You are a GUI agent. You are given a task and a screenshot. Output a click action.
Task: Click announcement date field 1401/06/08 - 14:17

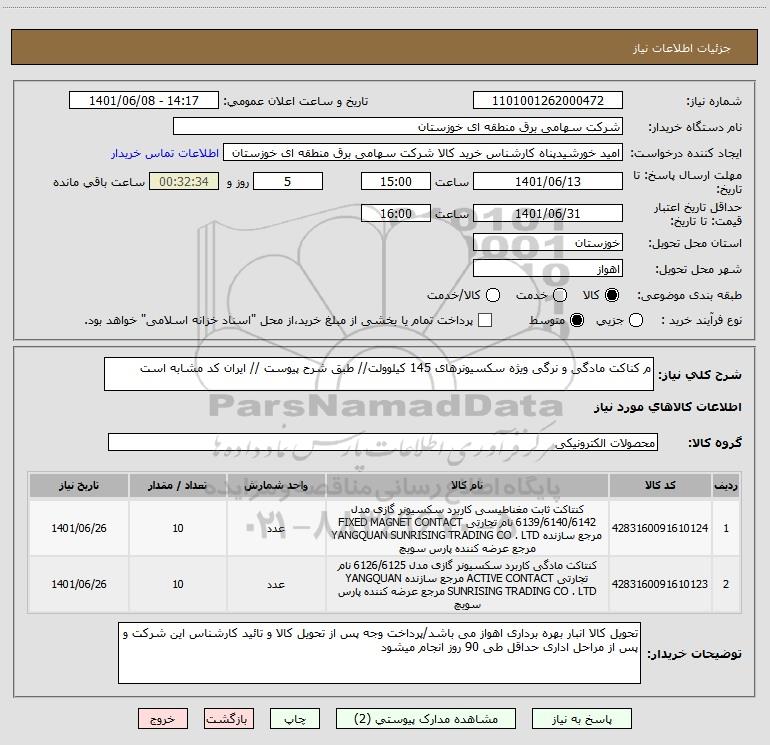click(x=144, y=101)
